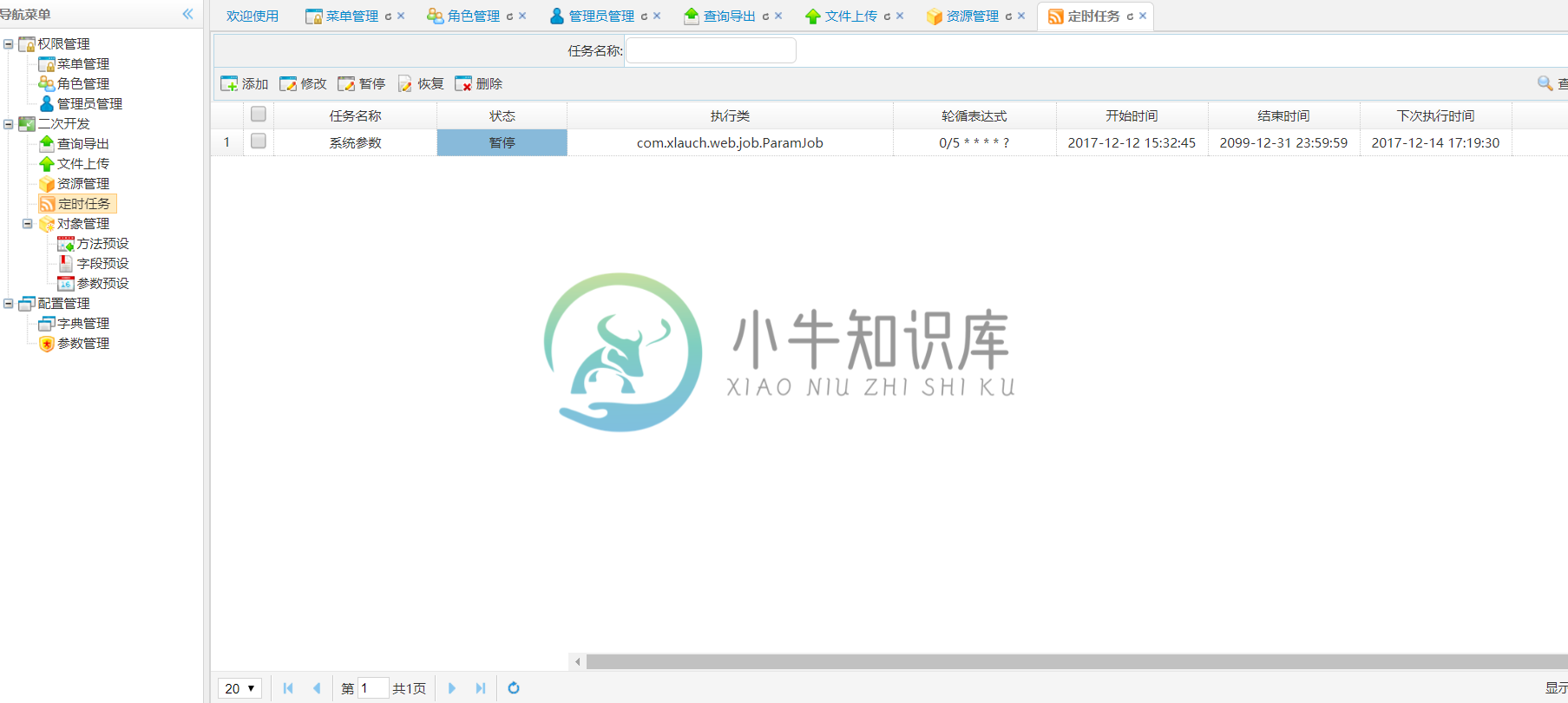The image size is (1568, 703).
Task: Switch to the 管理员管理 tab
Action: point(601,16)
